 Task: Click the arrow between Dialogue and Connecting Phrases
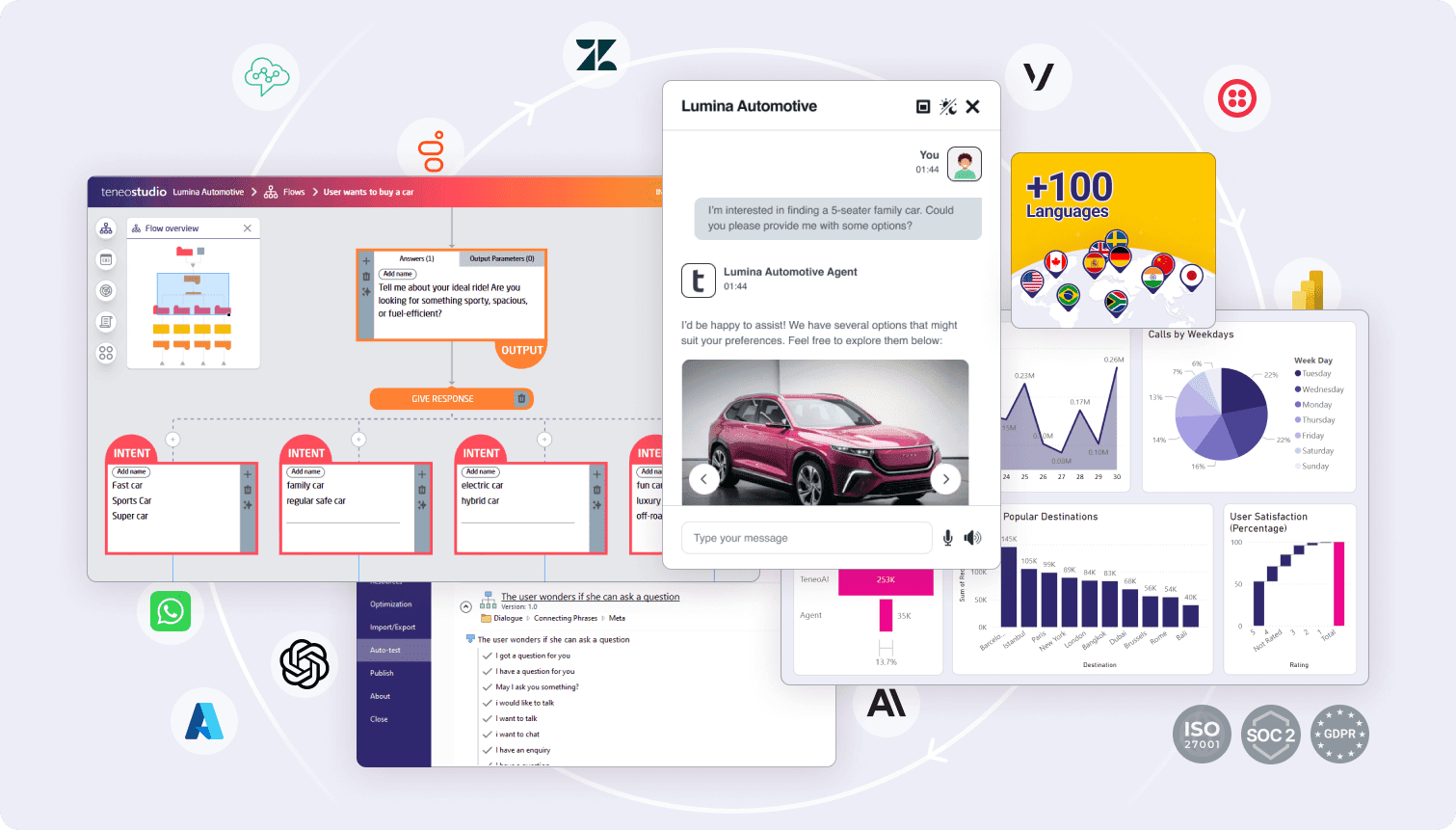click(x=528, y=618)
